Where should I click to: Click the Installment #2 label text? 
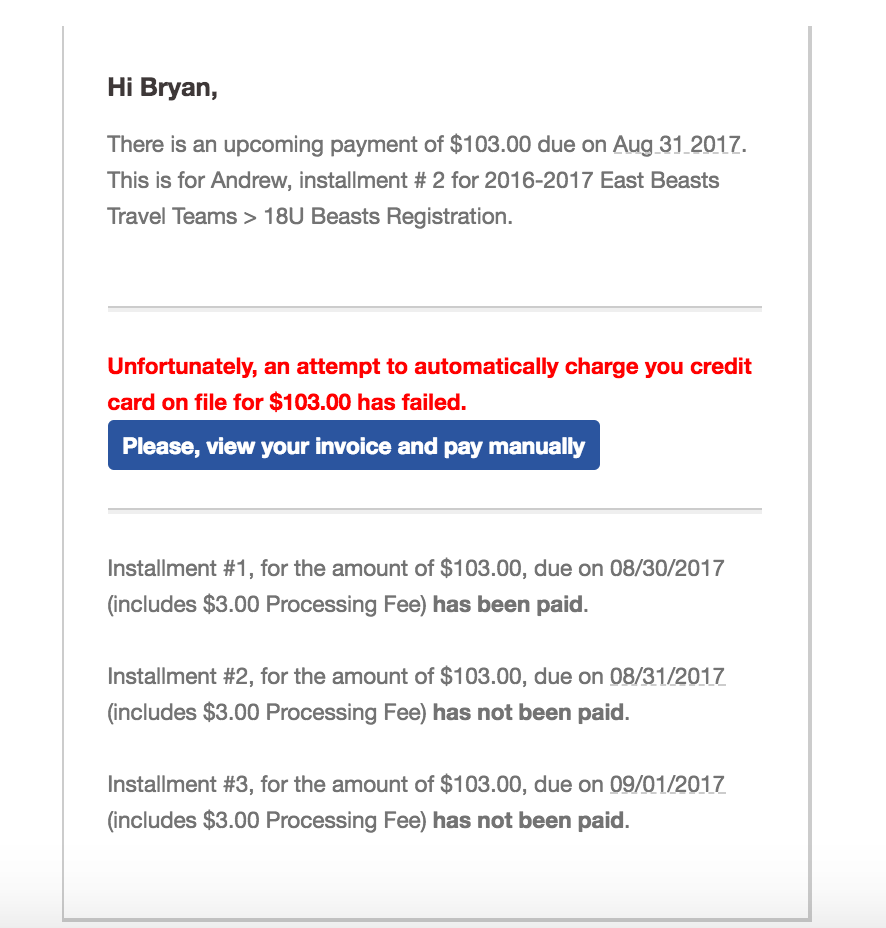tap(177, 676)
